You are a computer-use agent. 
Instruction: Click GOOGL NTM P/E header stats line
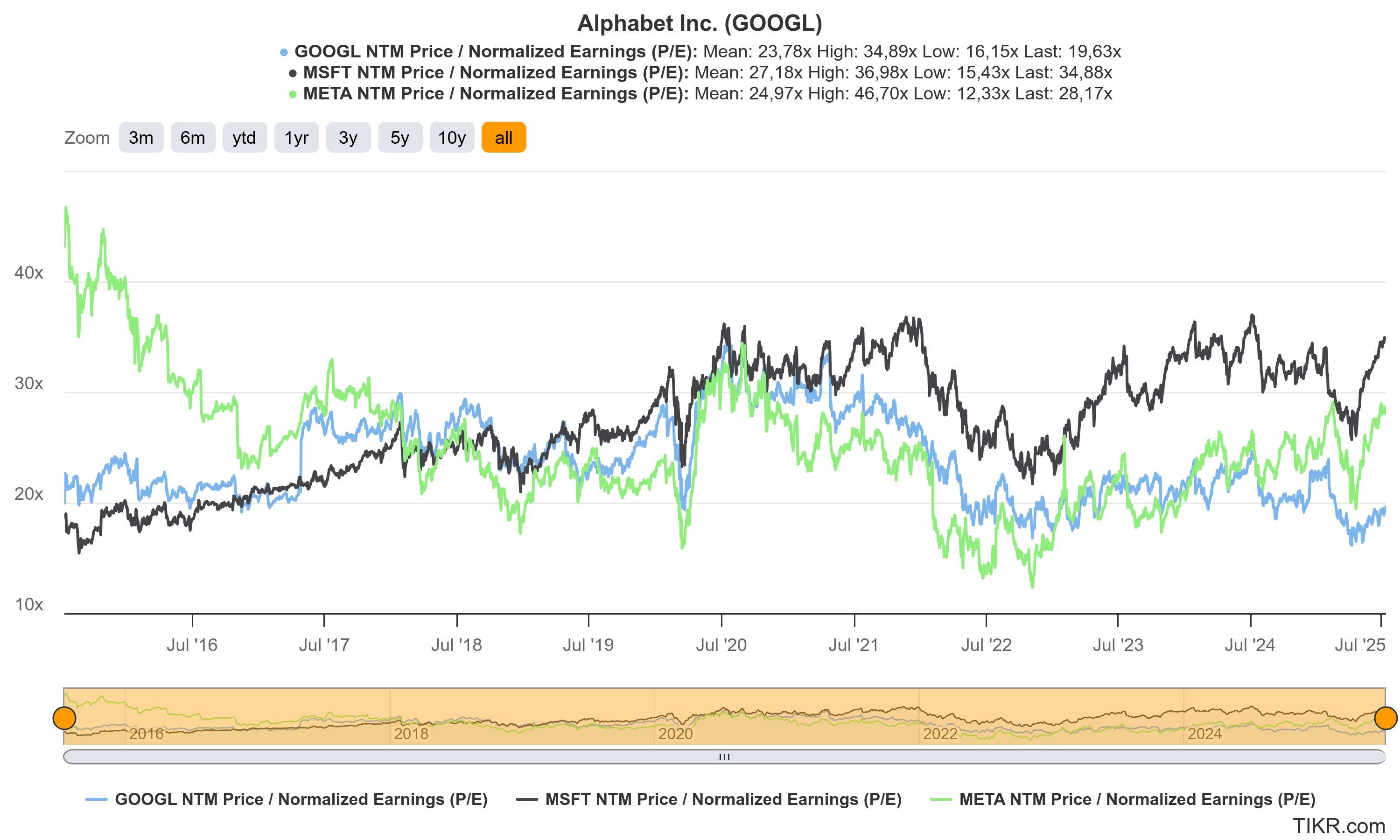pos(707,51)
